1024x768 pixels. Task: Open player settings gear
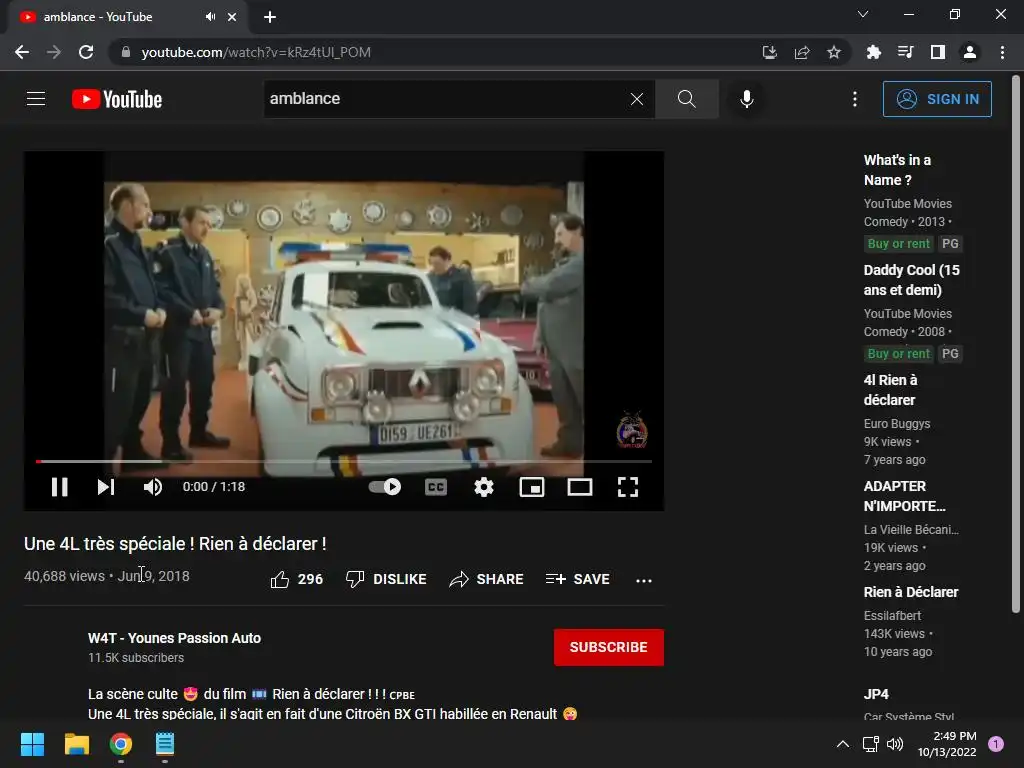pos(484,487)
